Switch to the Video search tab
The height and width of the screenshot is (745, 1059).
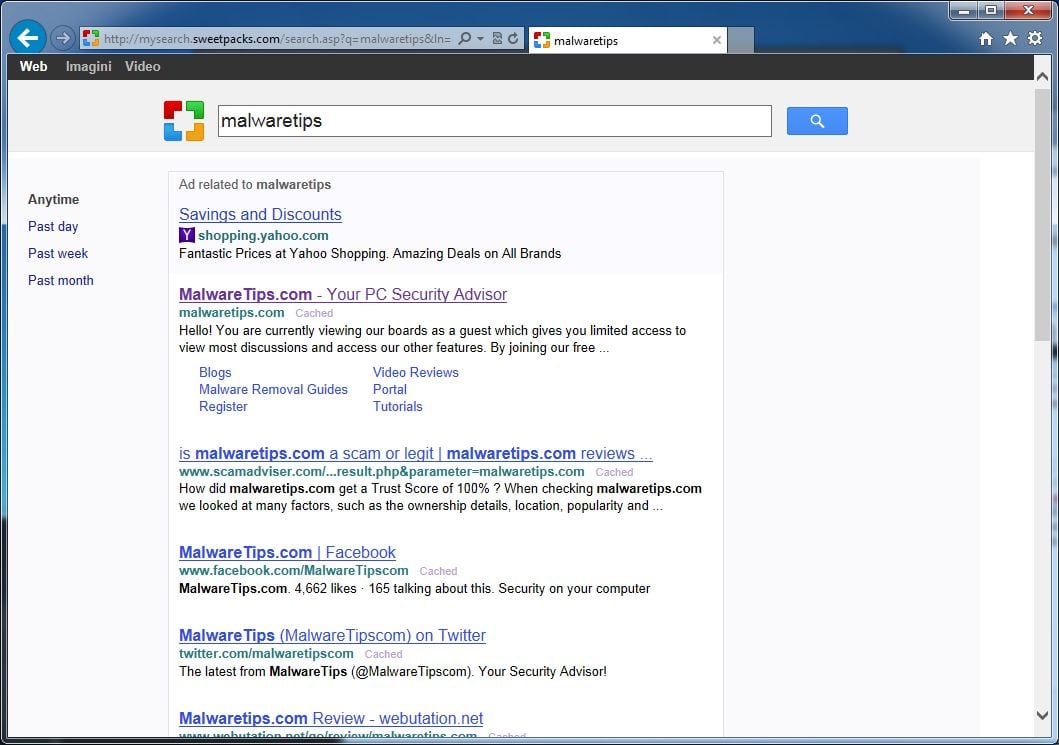click(143, 66)
